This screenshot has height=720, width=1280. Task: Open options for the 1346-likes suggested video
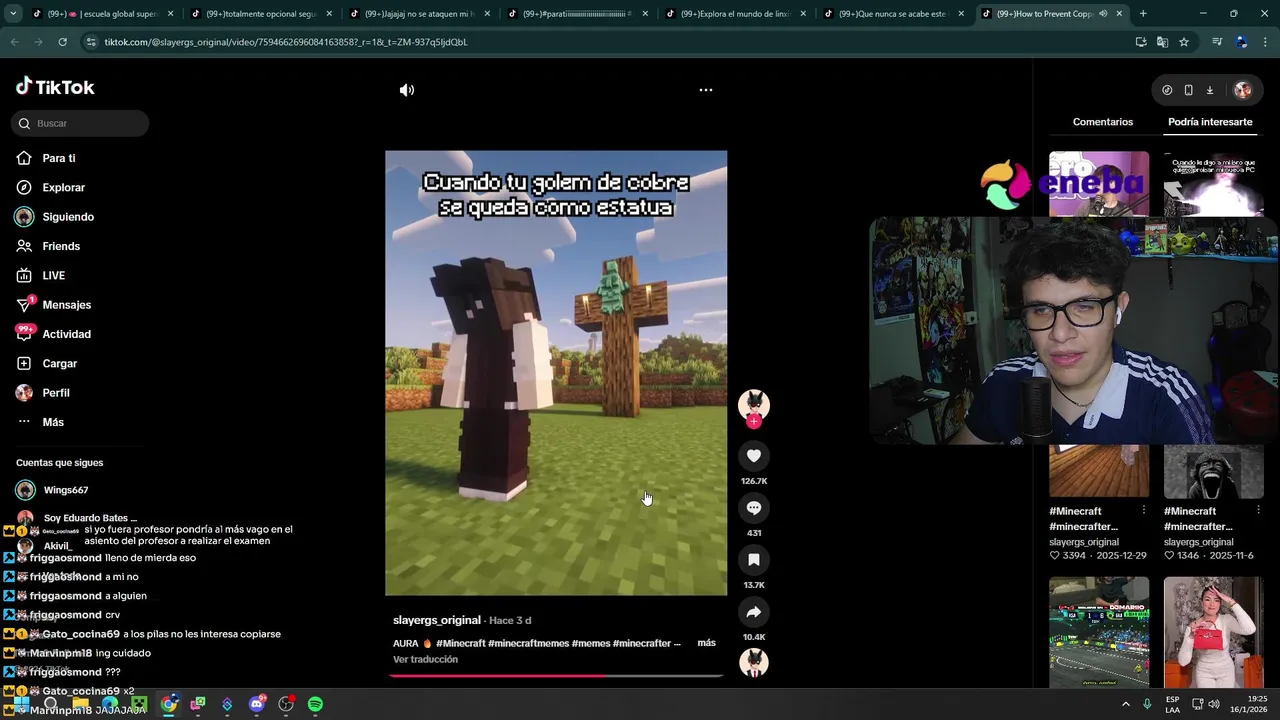(1258, 511)
